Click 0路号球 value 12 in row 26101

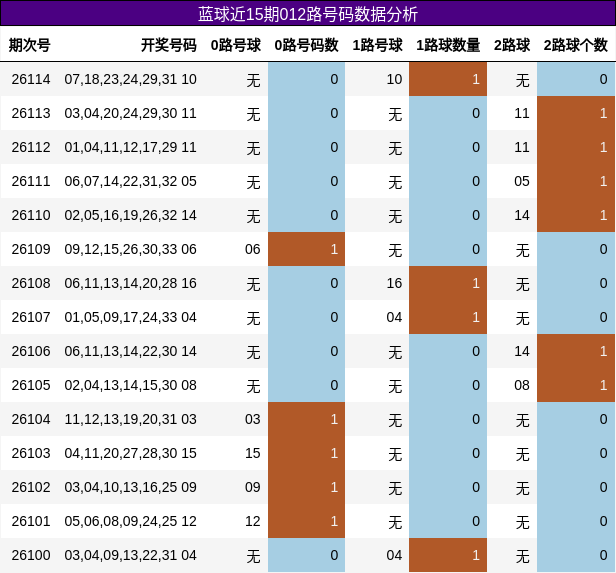coord(253,521)
